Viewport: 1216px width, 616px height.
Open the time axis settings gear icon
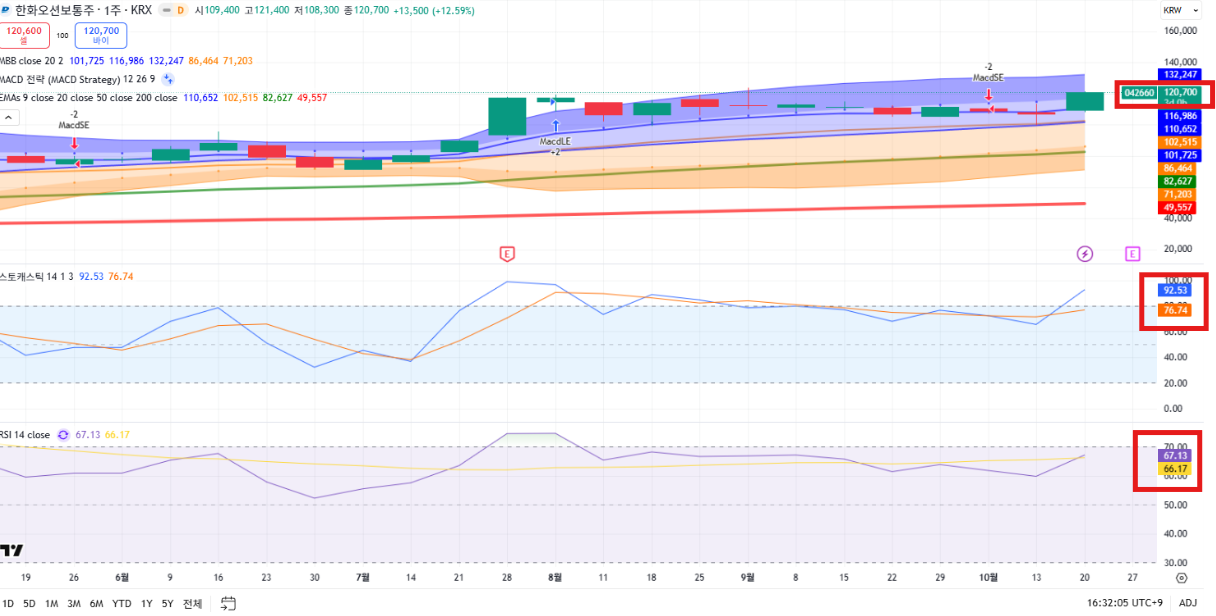pyautogui.click(x=1181, y=578)
